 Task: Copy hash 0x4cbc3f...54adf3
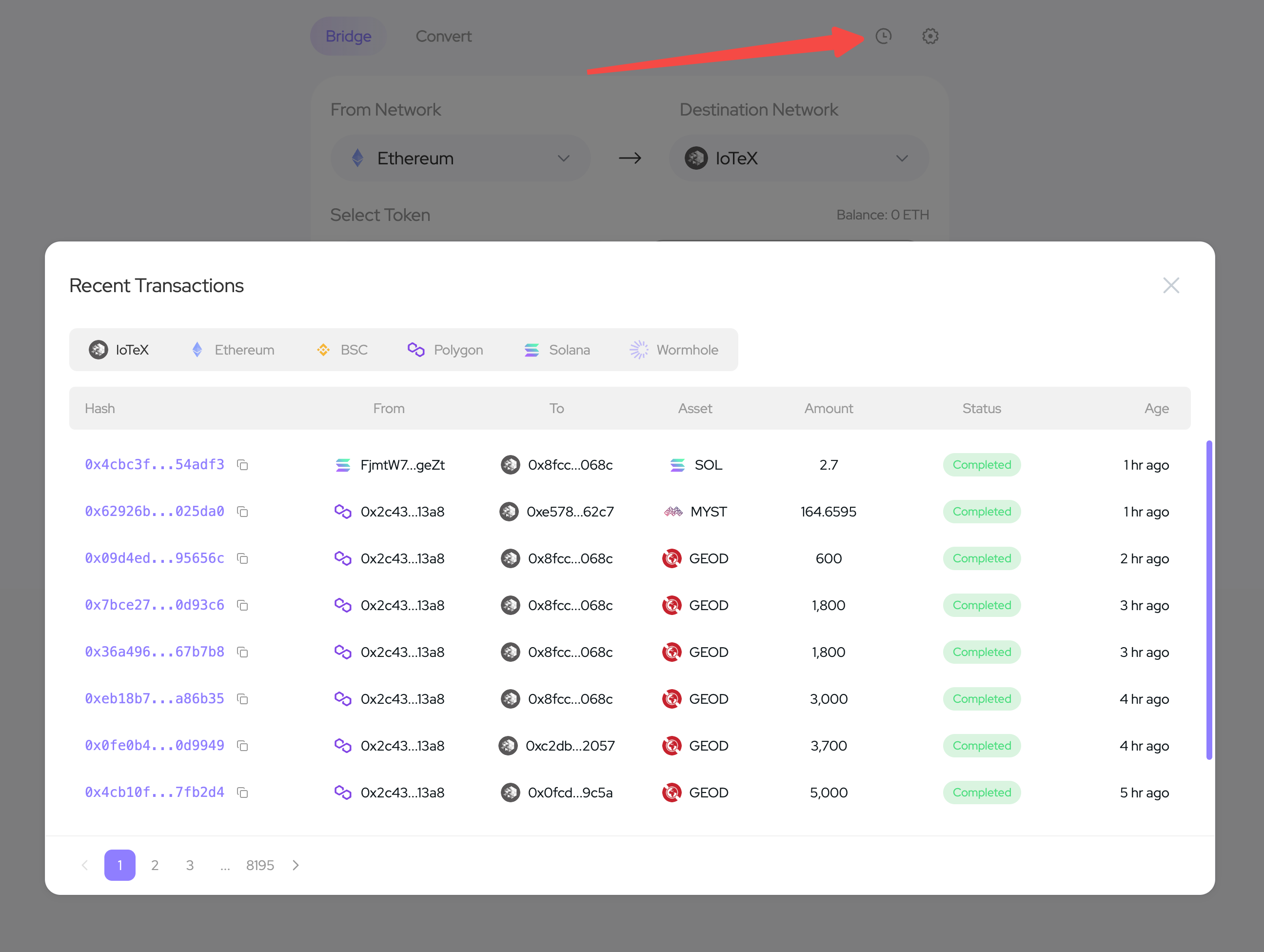coord(242,465)
